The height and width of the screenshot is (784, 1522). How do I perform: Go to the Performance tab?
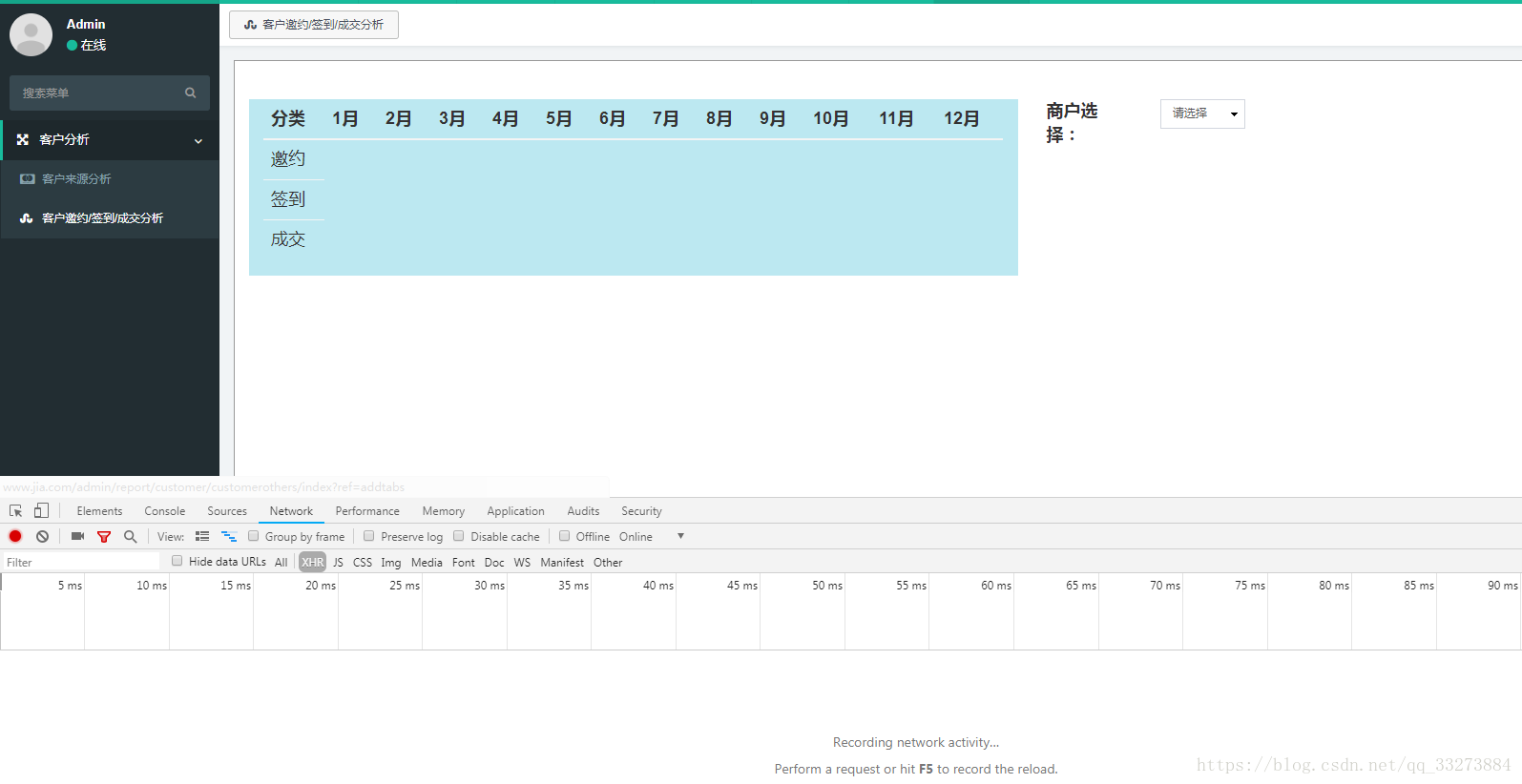tap(367, 511)
